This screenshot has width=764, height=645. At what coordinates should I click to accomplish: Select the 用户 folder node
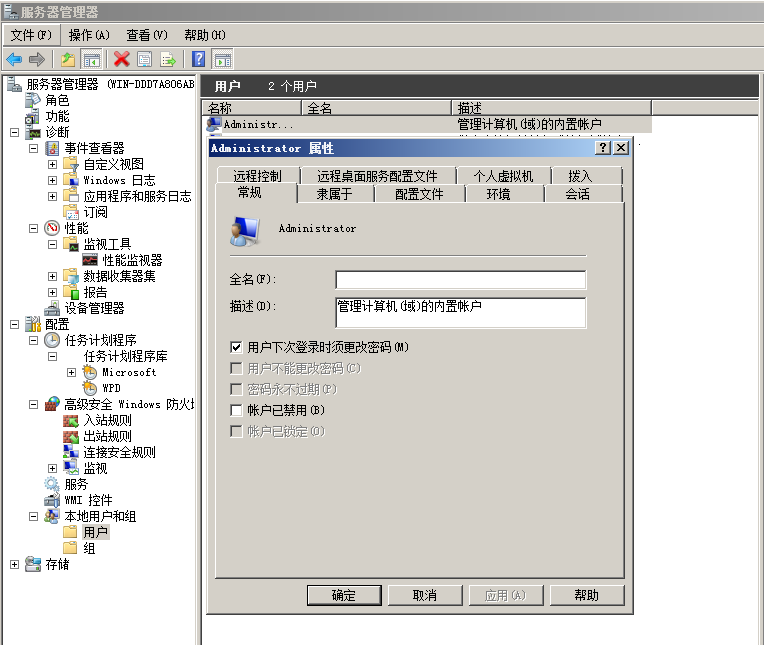pyautogui.click(x=96, y=532)
